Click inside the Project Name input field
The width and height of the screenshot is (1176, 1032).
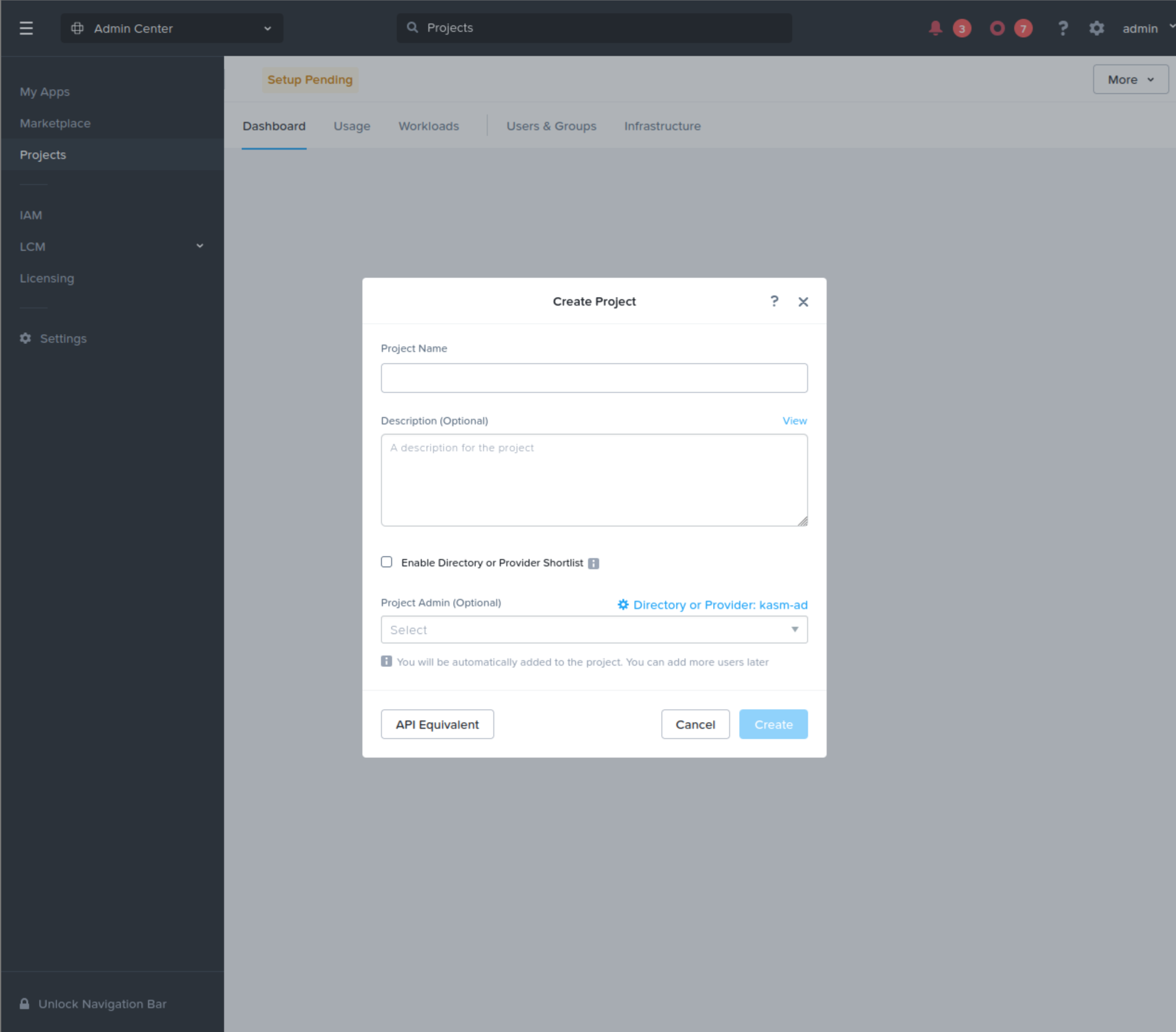(x=594, y=377)
